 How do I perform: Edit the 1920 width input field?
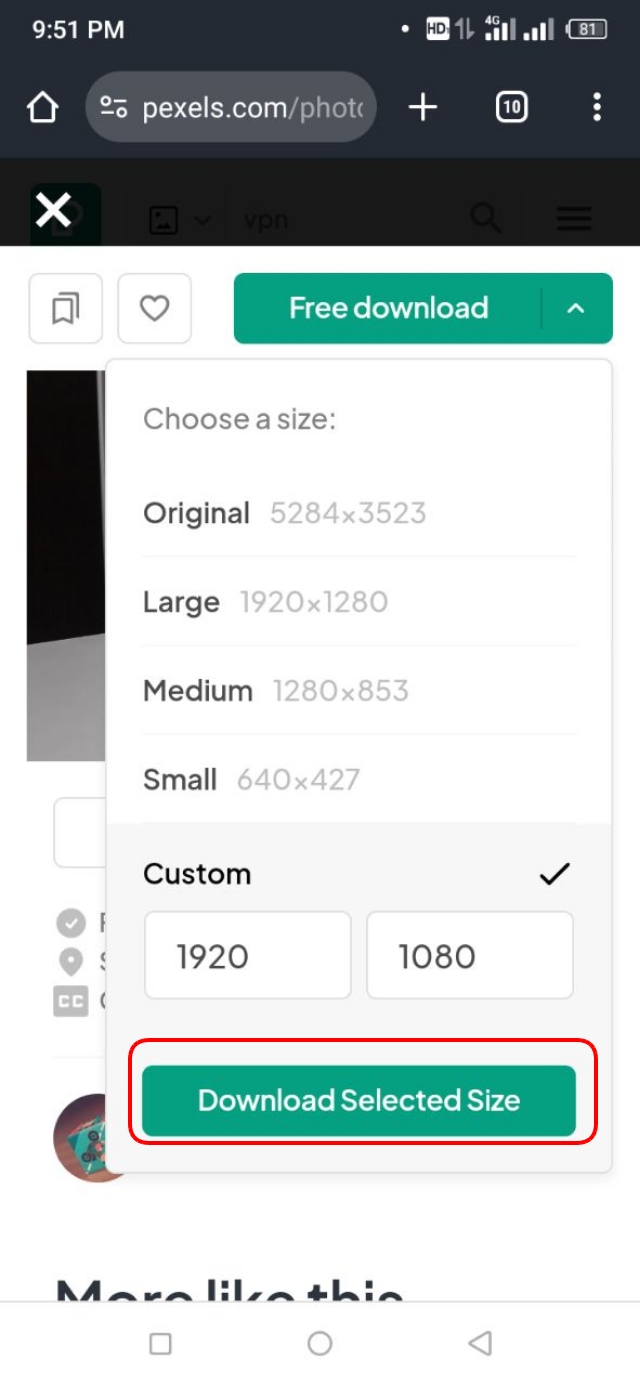coord(247,955)
